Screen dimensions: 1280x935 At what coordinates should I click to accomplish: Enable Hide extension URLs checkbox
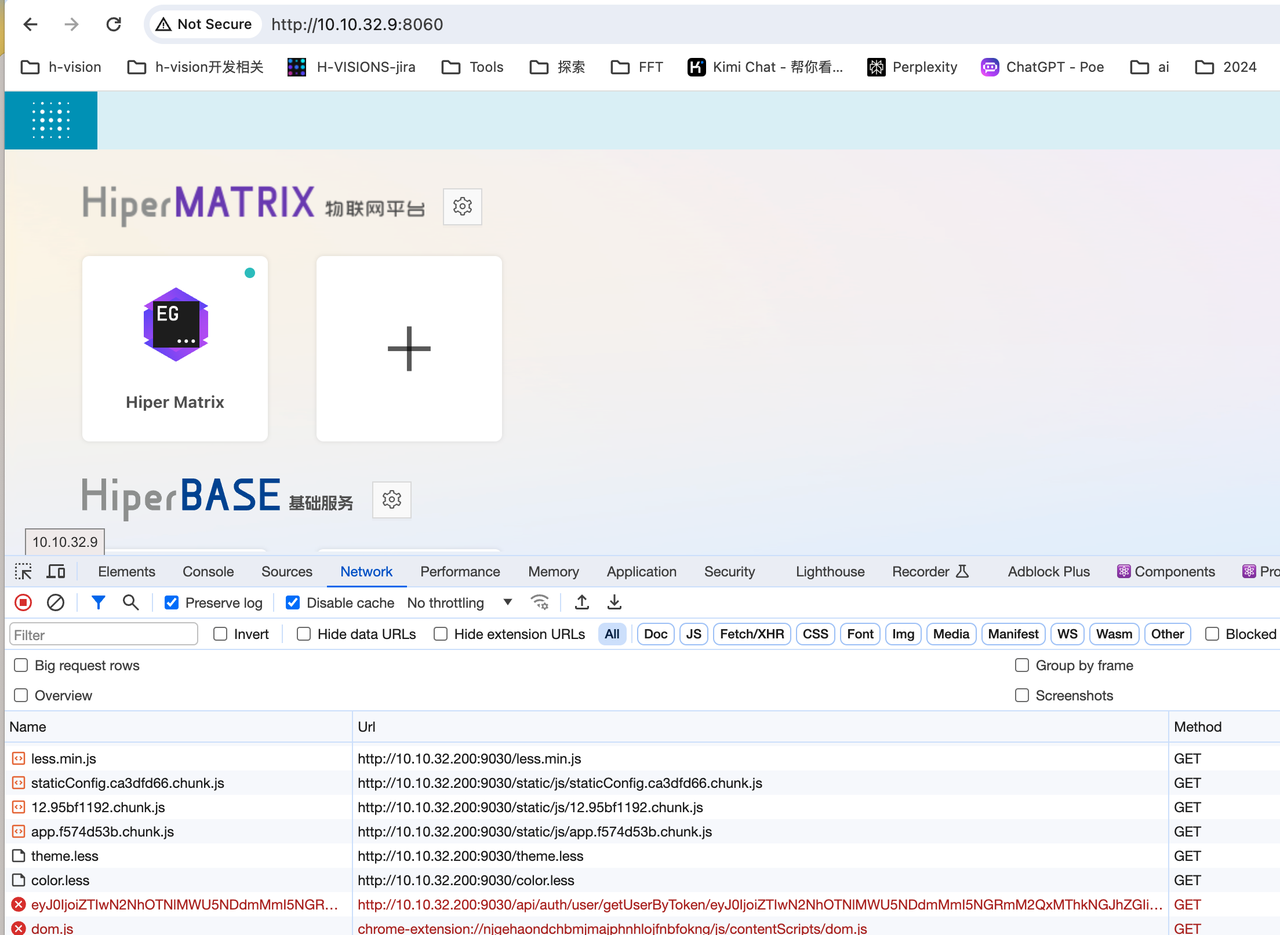(x=440, y=634)
